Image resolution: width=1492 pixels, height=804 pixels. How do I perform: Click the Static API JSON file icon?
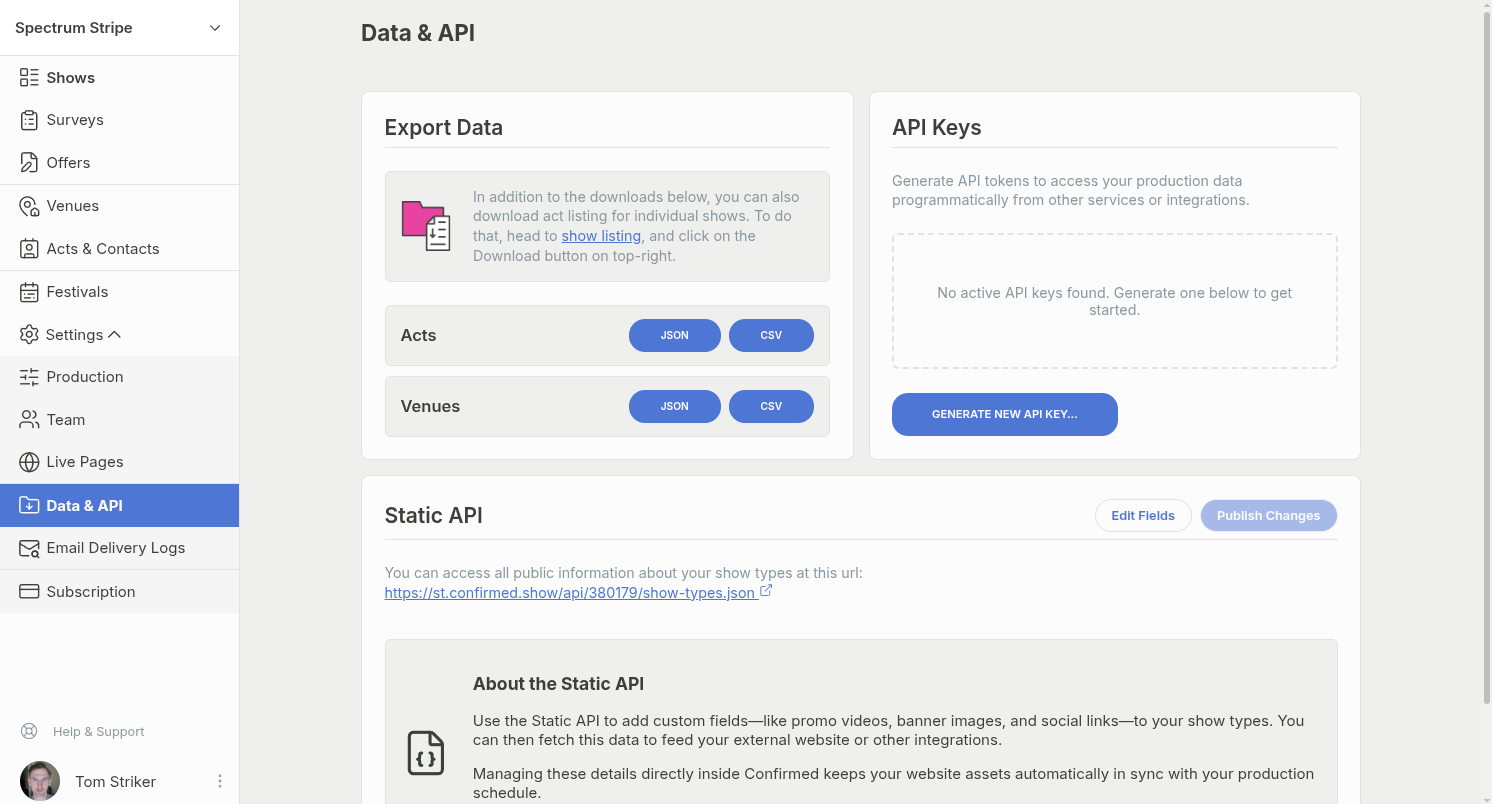click(426, 753)
